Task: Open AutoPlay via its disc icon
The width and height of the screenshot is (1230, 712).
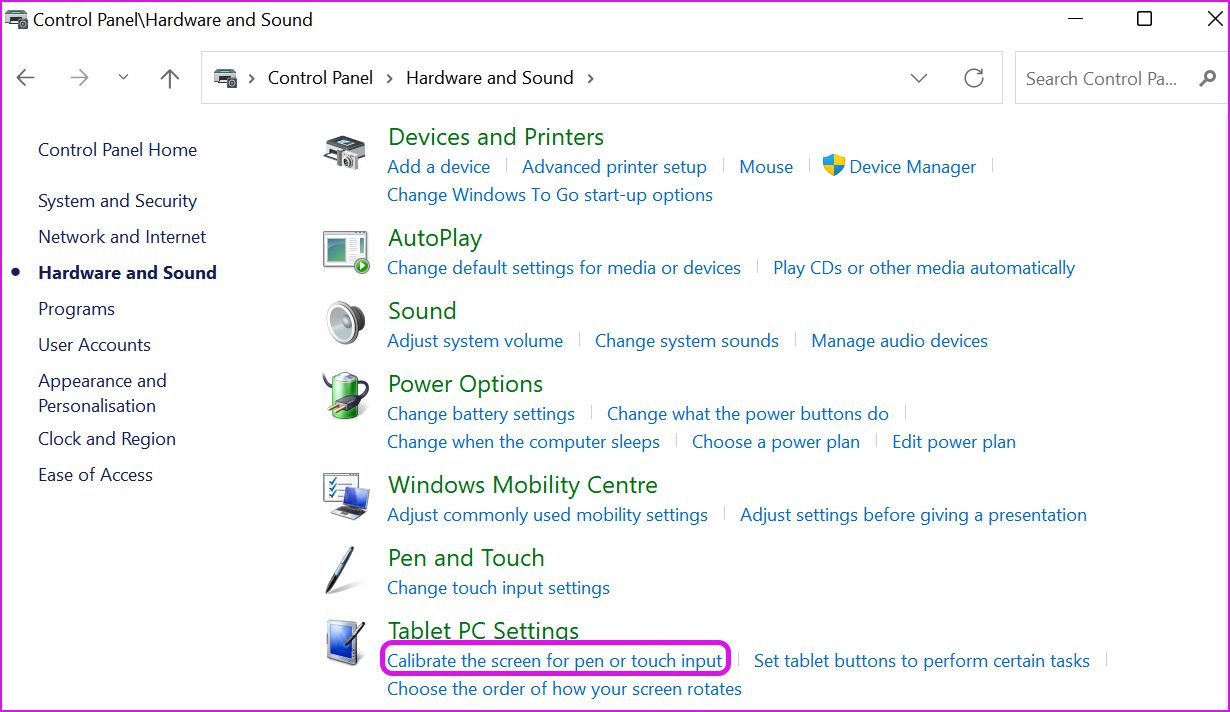Action: coord(344,250)
